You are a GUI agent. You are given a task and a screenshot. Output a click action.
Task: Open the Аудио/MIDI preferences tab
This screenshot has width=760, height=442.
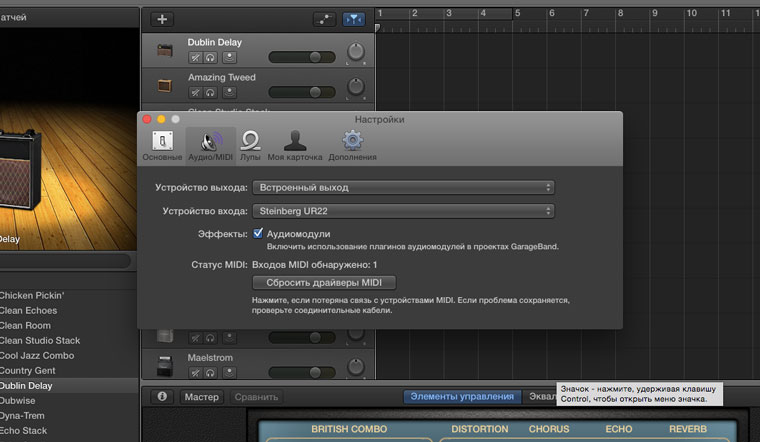point(210,146)
